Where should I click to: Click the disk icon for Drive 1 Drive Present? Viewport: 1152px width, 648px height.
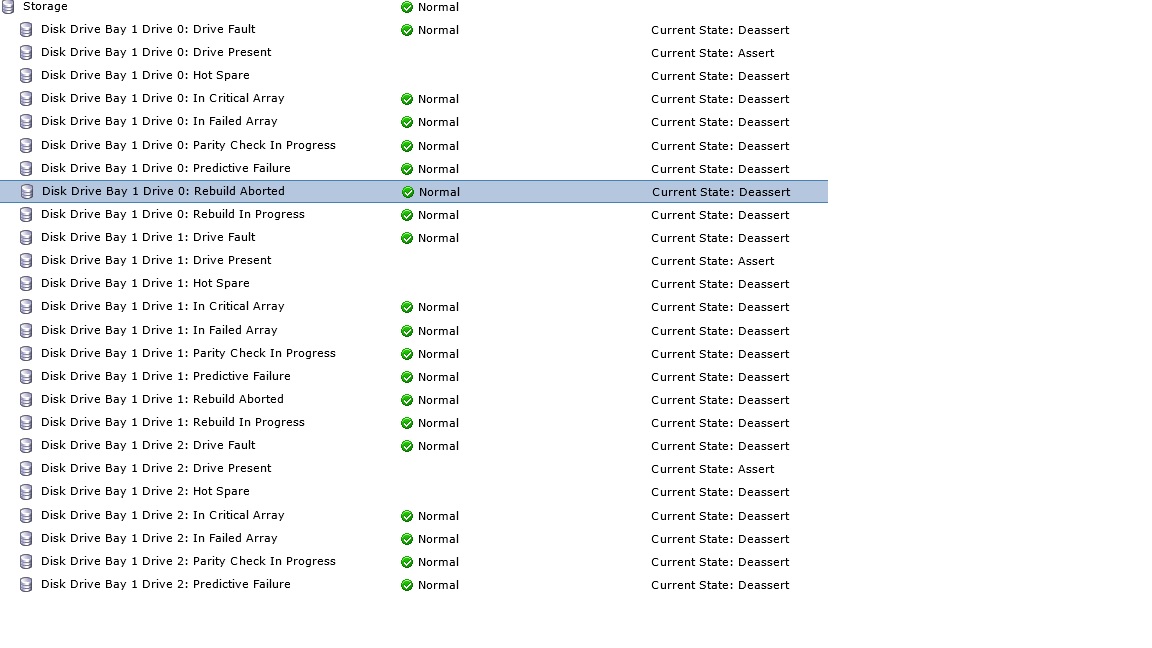(x=25, y=260)
